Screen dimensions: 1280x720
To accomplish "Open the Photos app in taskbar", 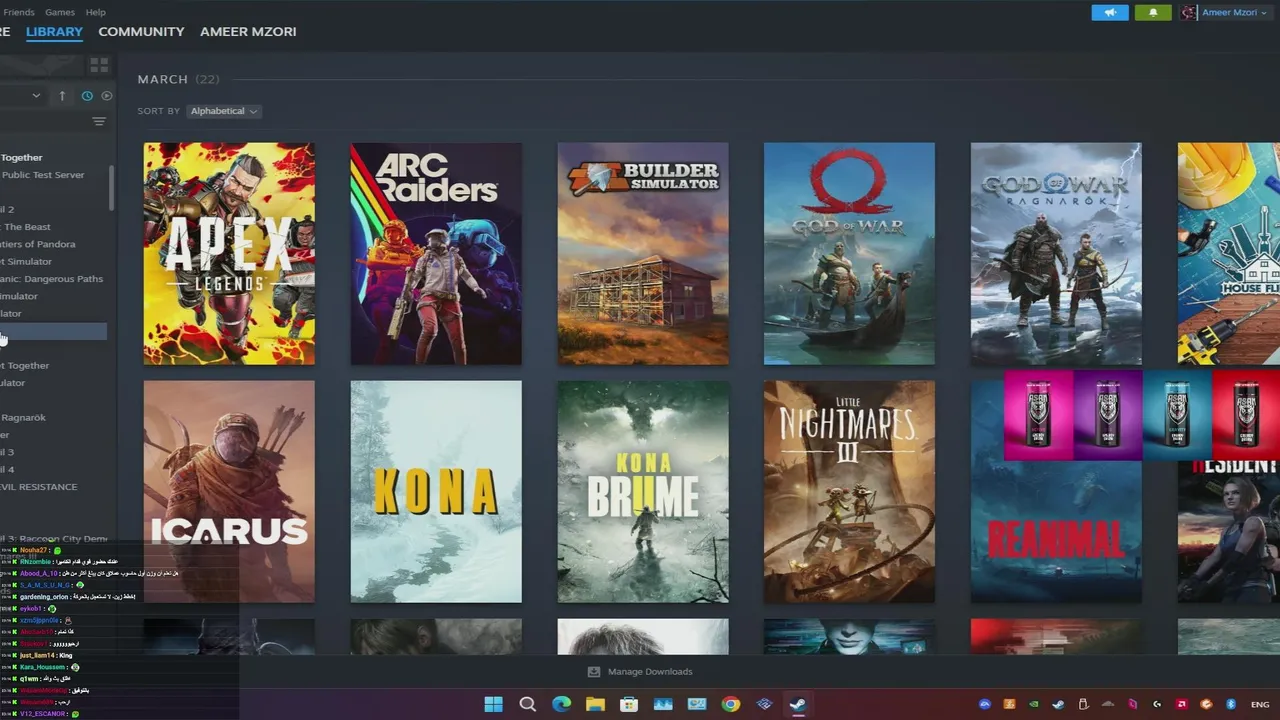I will tap(663, 704).
